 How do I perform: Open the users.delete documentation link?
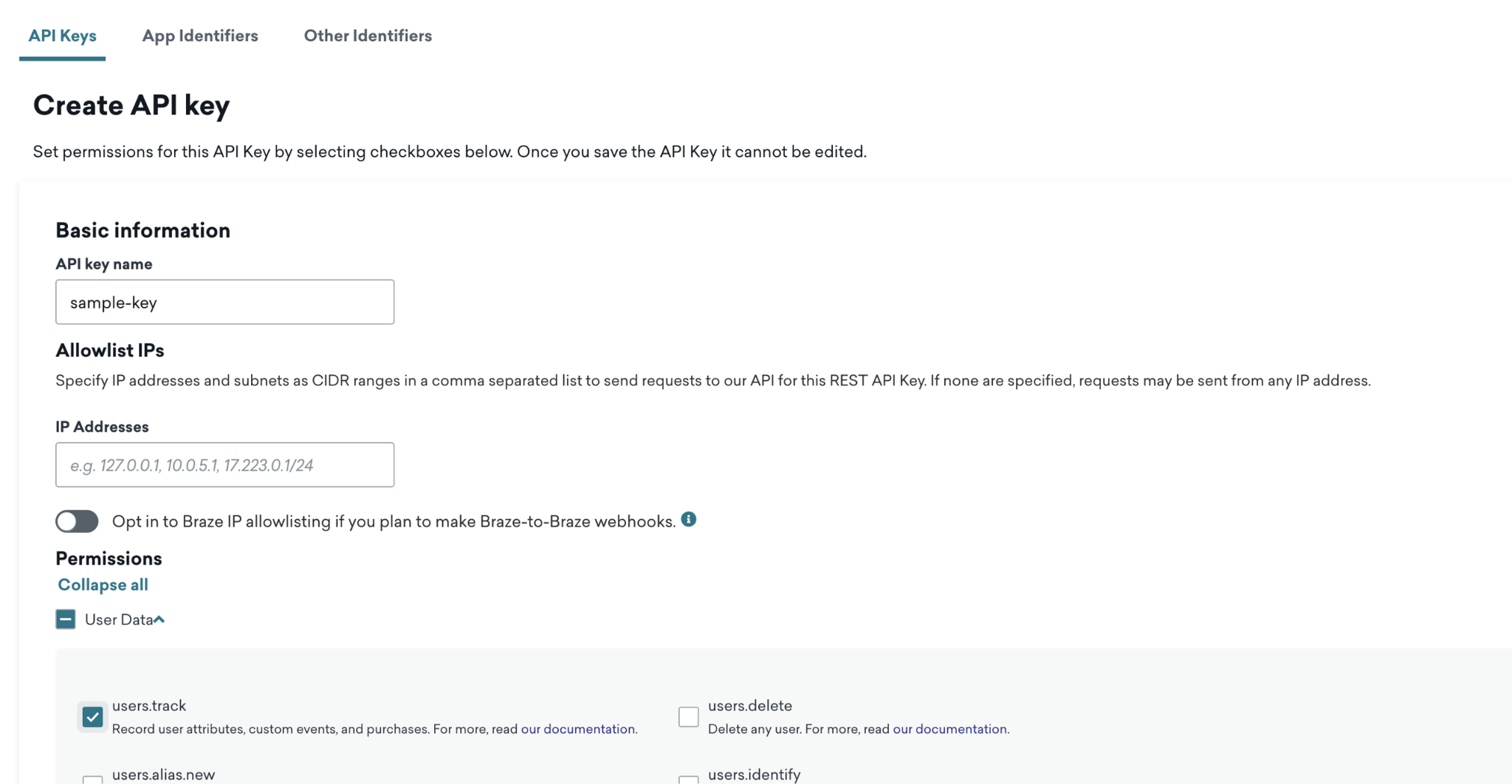pyautogui.click(x=949, y=729)
